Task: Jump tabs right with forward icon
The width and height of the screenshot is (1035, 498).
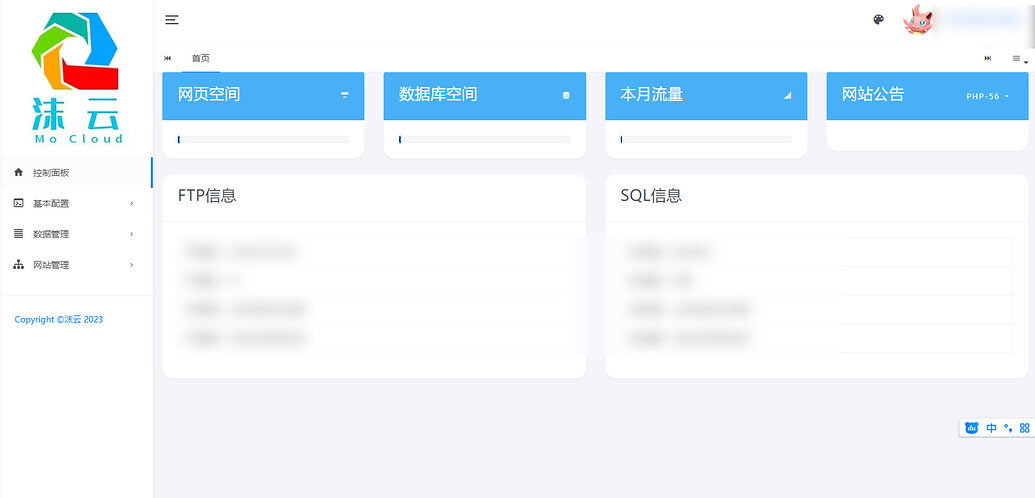Action: tap(987, 59)
